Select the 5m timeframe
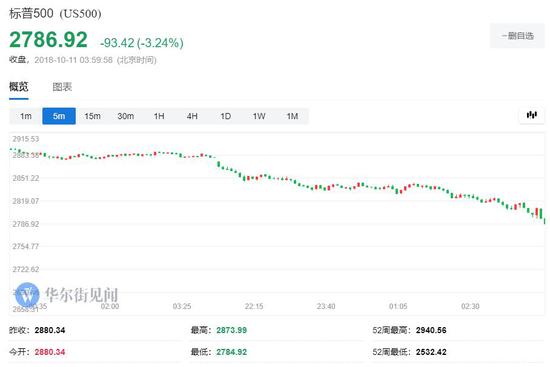550x367 pixels. tap(59, 116)
